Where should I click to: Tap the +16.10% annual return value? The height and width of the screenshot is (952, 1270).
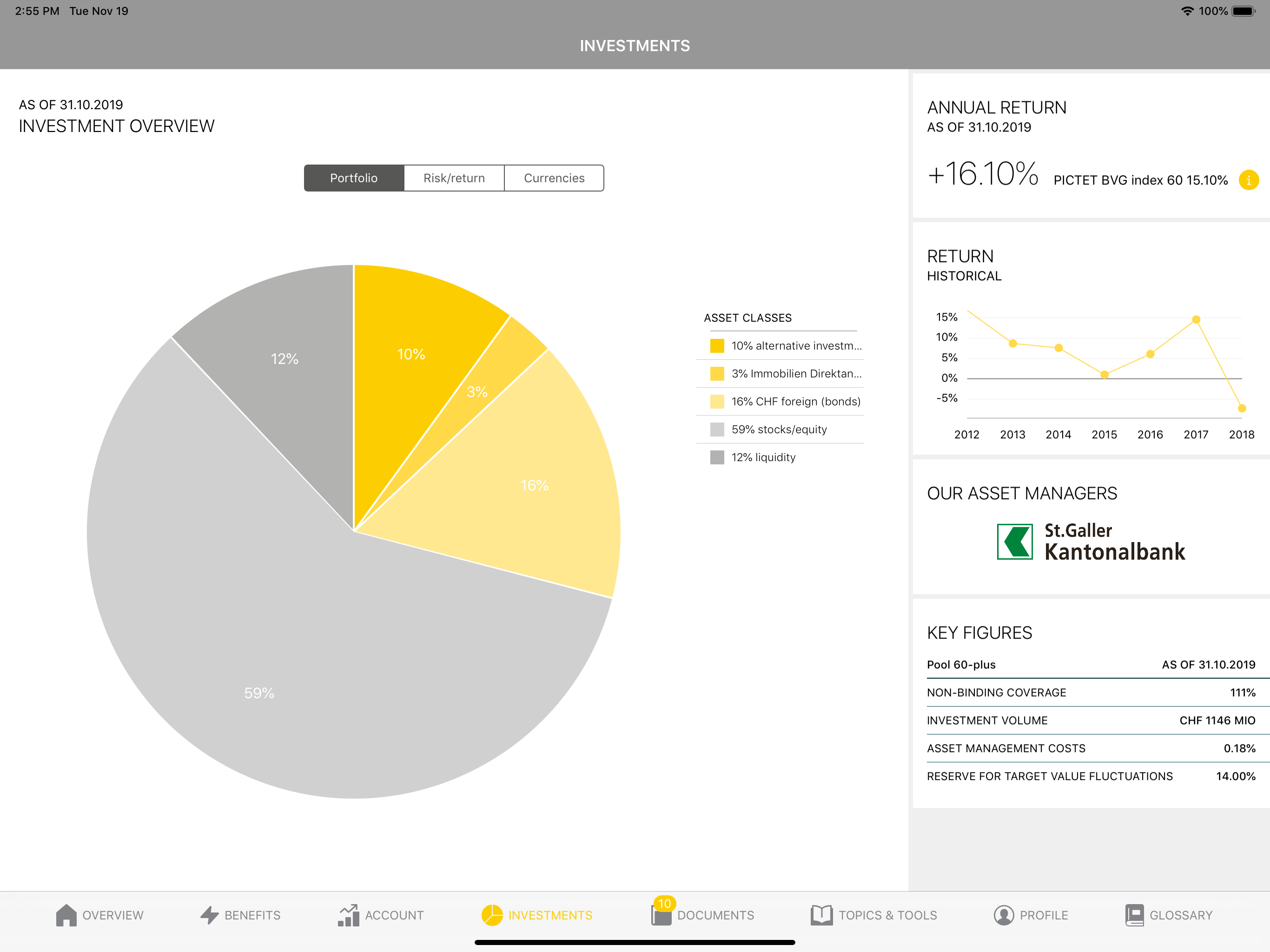pyautogui.click(x=983, y=173)
